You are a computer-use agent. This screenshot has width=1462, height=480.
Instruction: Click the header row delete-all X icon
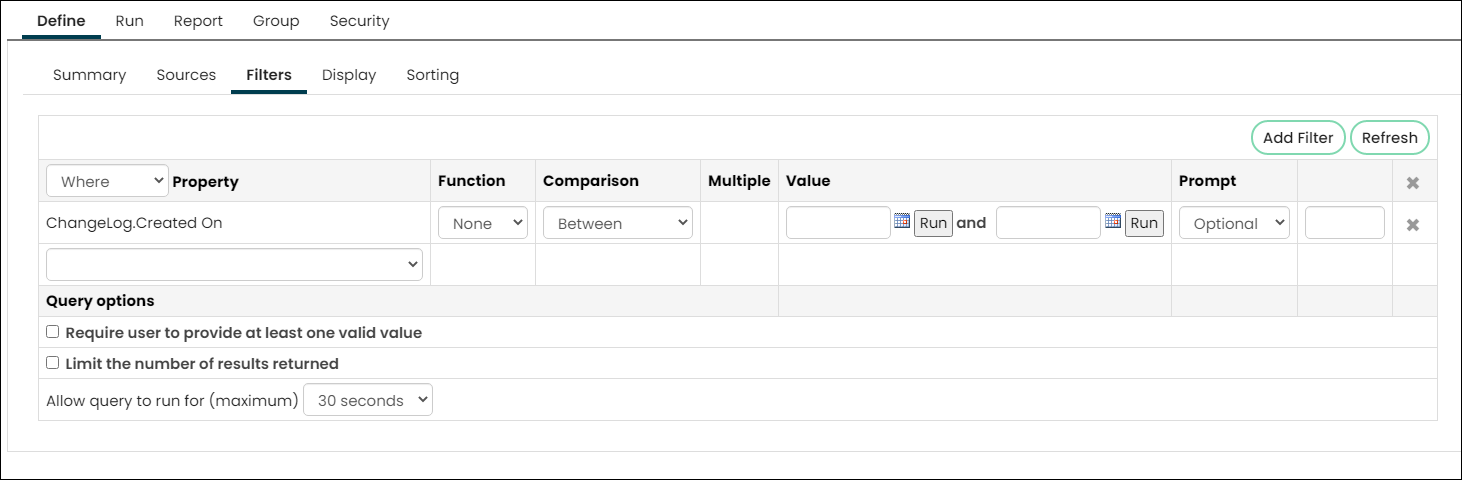tap(1413, 183)
